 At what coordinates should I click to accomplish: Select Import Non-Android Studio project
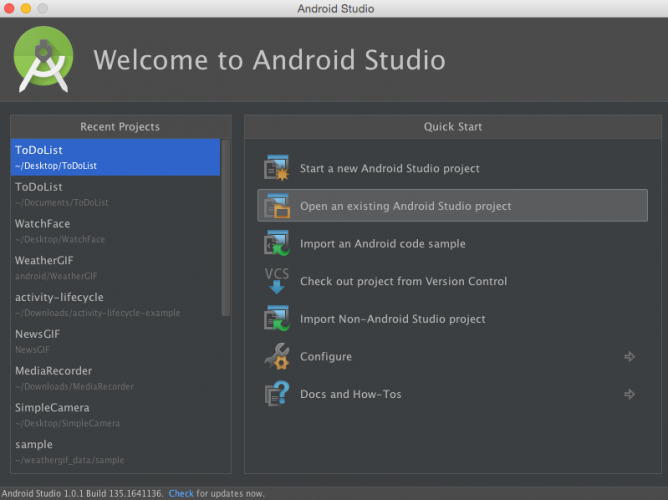[452, 319]
